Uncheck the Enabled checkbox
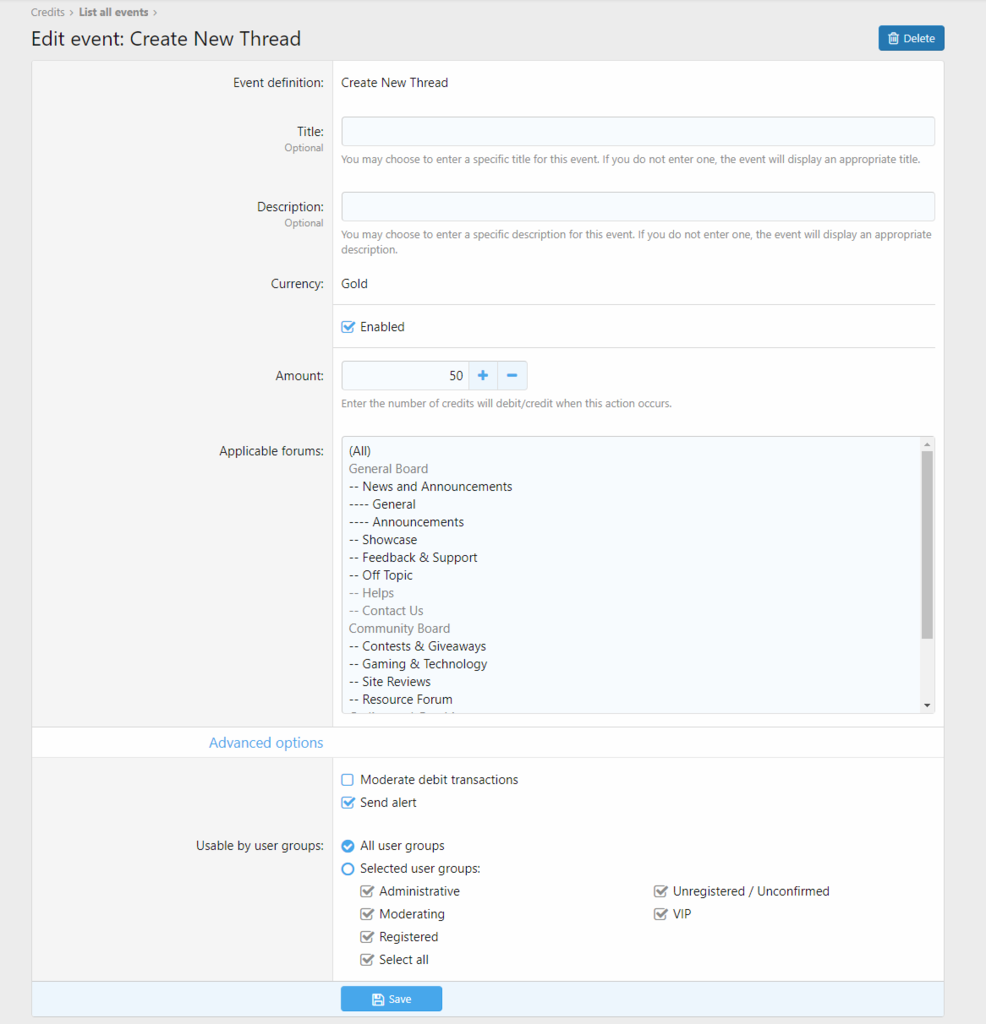The width and height of the screenshot is (986, 1024). (348, 327)
